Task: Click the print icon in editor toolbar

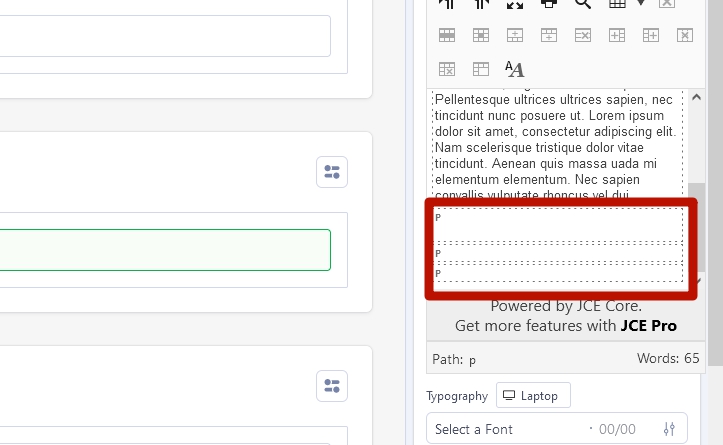Action: click(x=548, y=3)
